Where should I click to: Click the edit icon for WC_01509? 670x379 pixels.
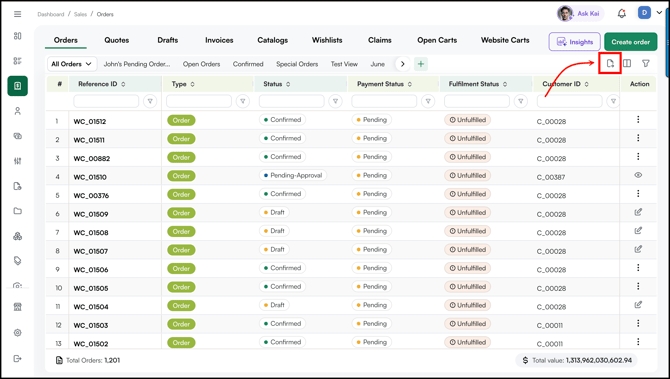638,212
